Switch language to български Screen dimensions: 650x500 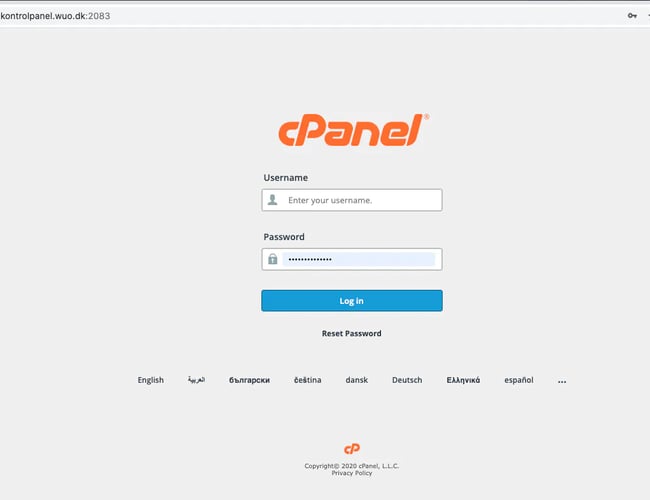(250, 380)
